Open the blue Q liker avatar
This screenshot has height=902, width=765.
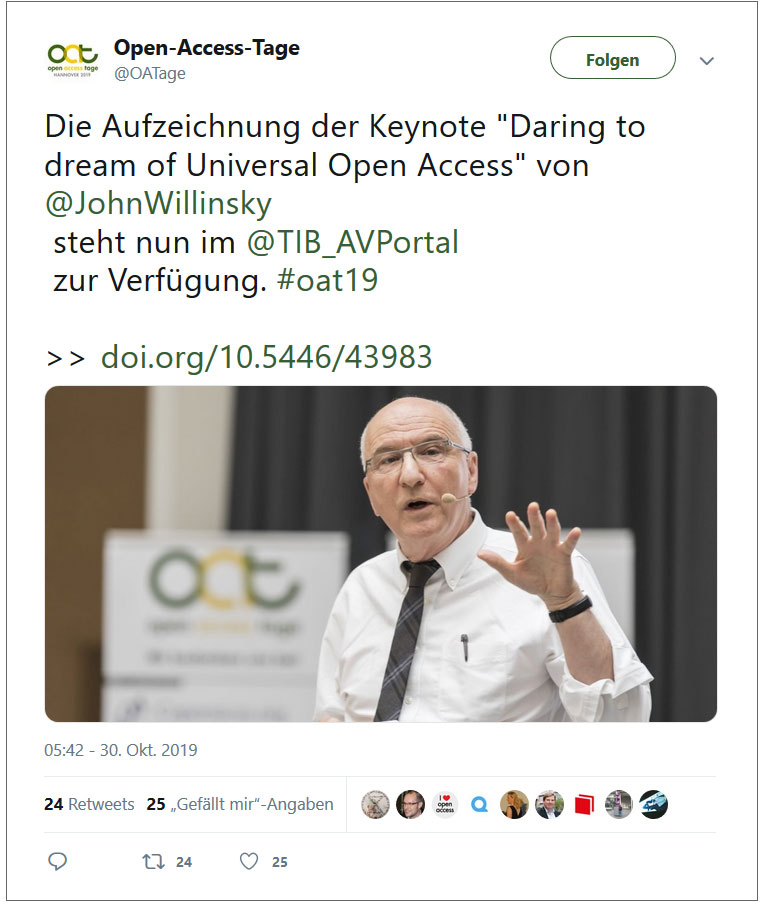pos(479,804)
